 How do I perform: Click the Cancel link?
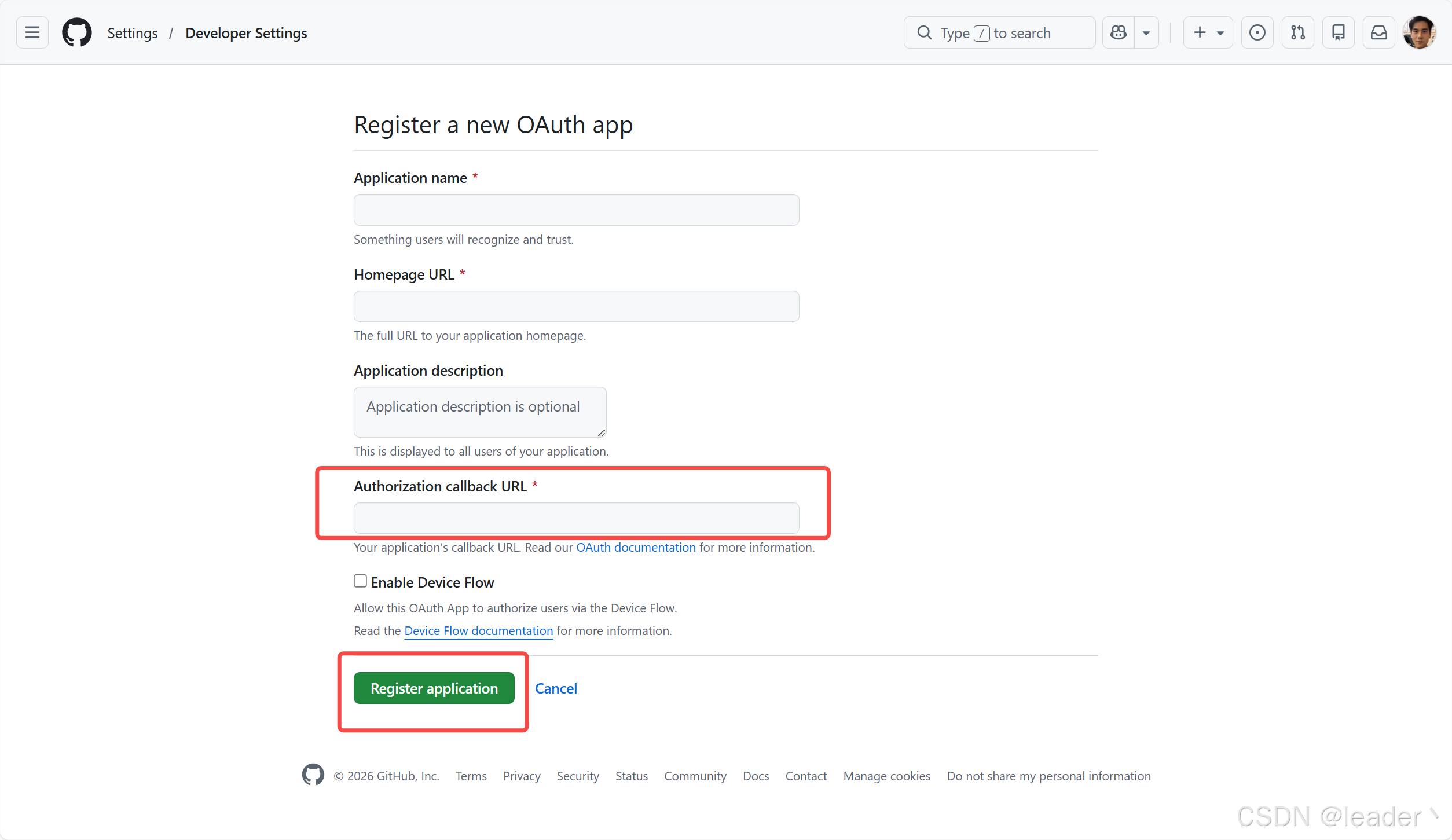pos(556,688)
